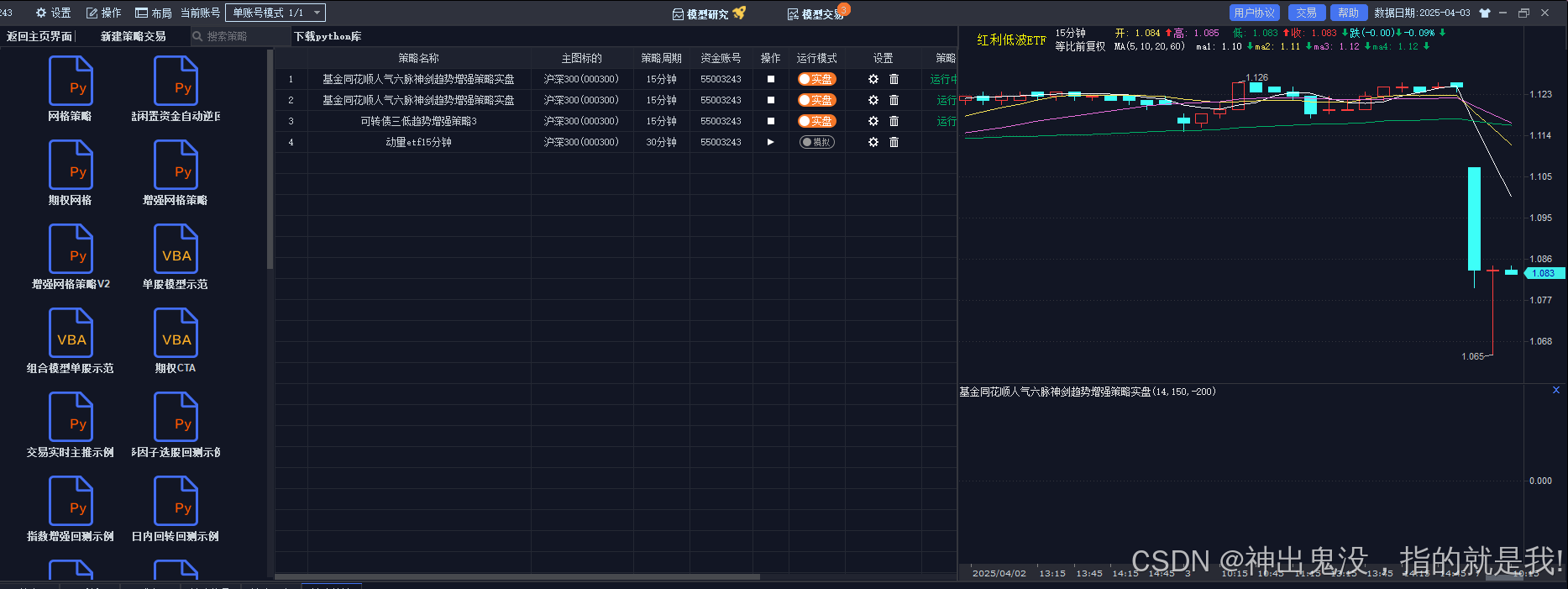Open settings gear for 动量etf15分钟
The height and width of the screenshot is (589, 1568).
pyautogui.click(x=873, y=142)
